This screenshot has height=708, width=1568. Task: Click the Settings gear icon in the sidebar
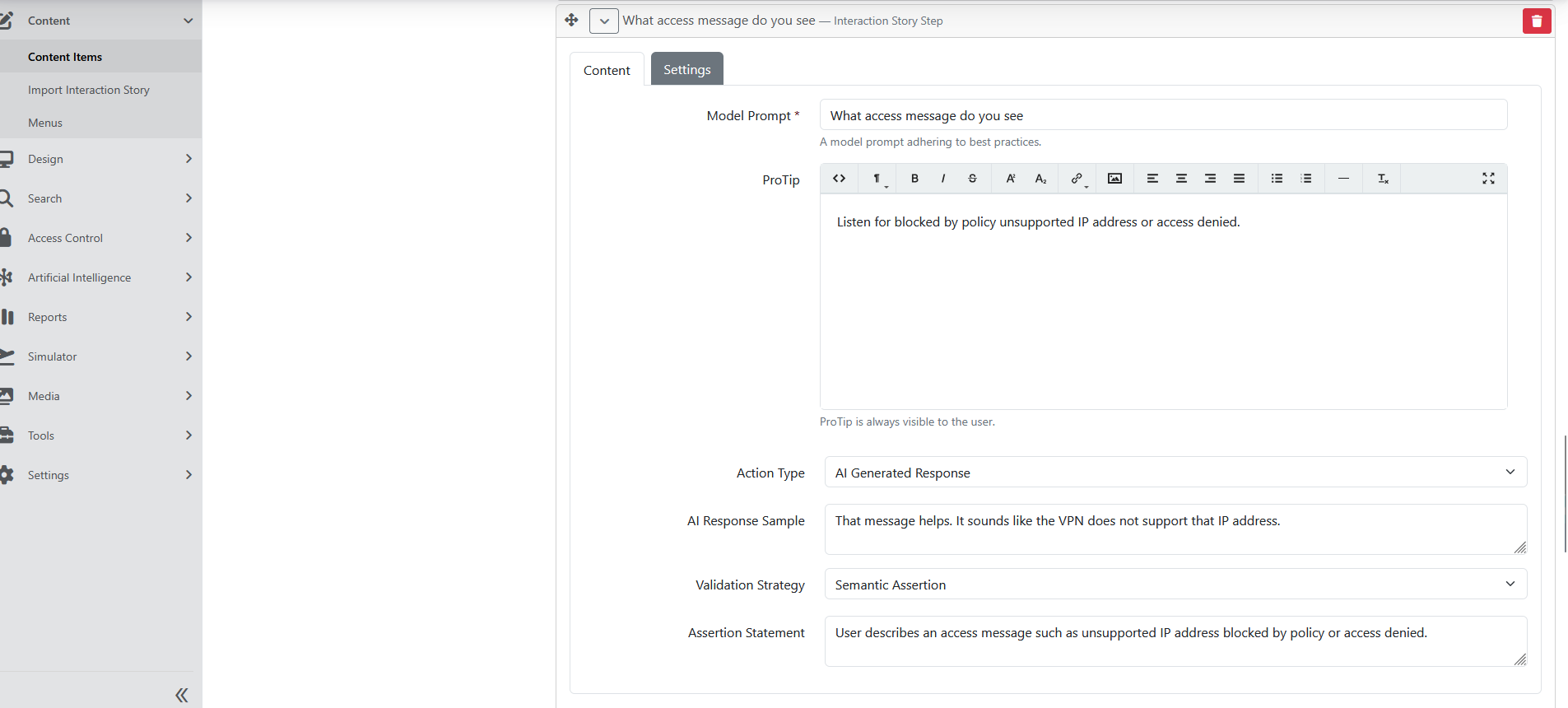click(7, 475)
